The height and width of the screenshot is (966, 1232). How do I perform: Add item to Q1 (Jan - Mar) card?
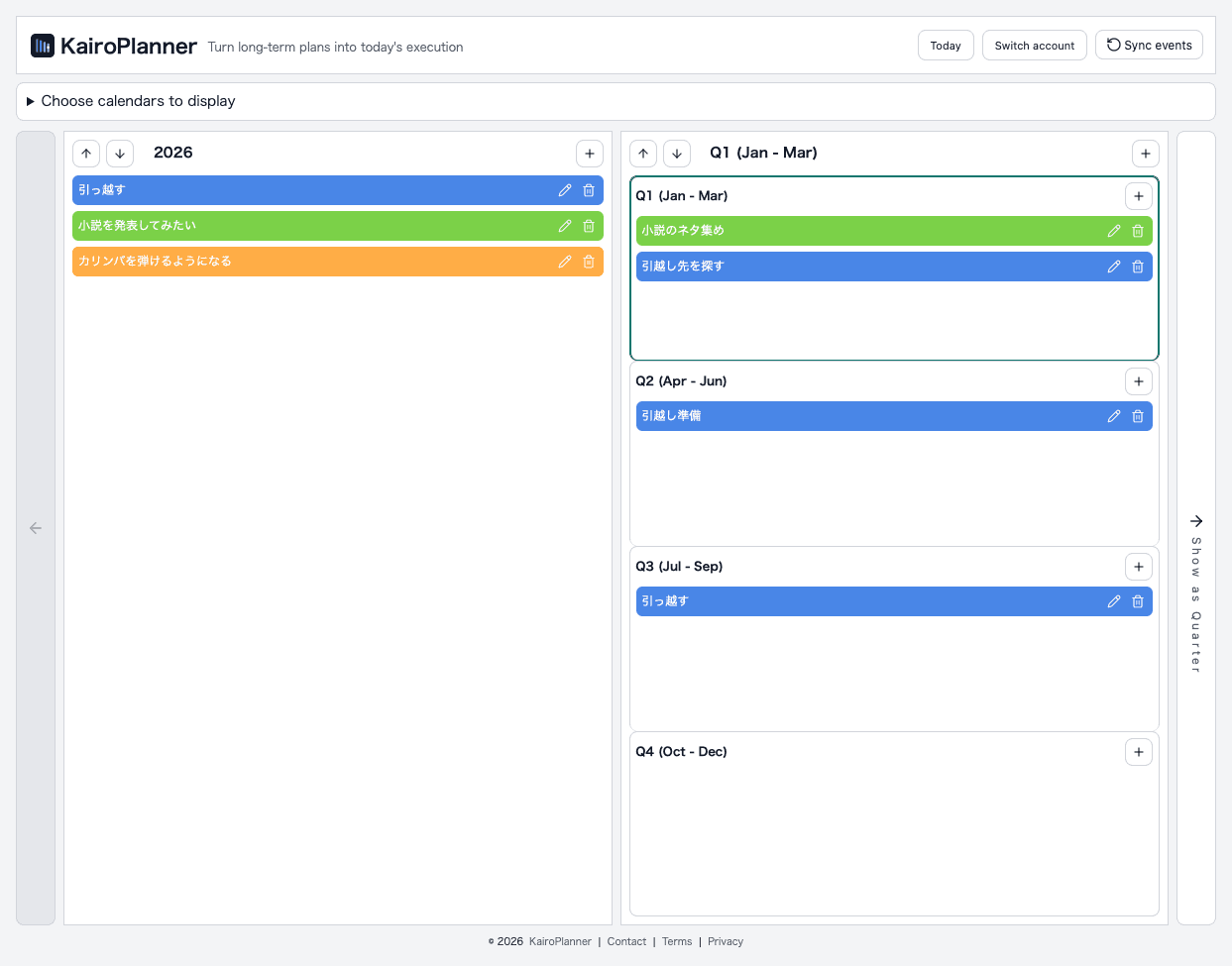[x=1139, y=196]
